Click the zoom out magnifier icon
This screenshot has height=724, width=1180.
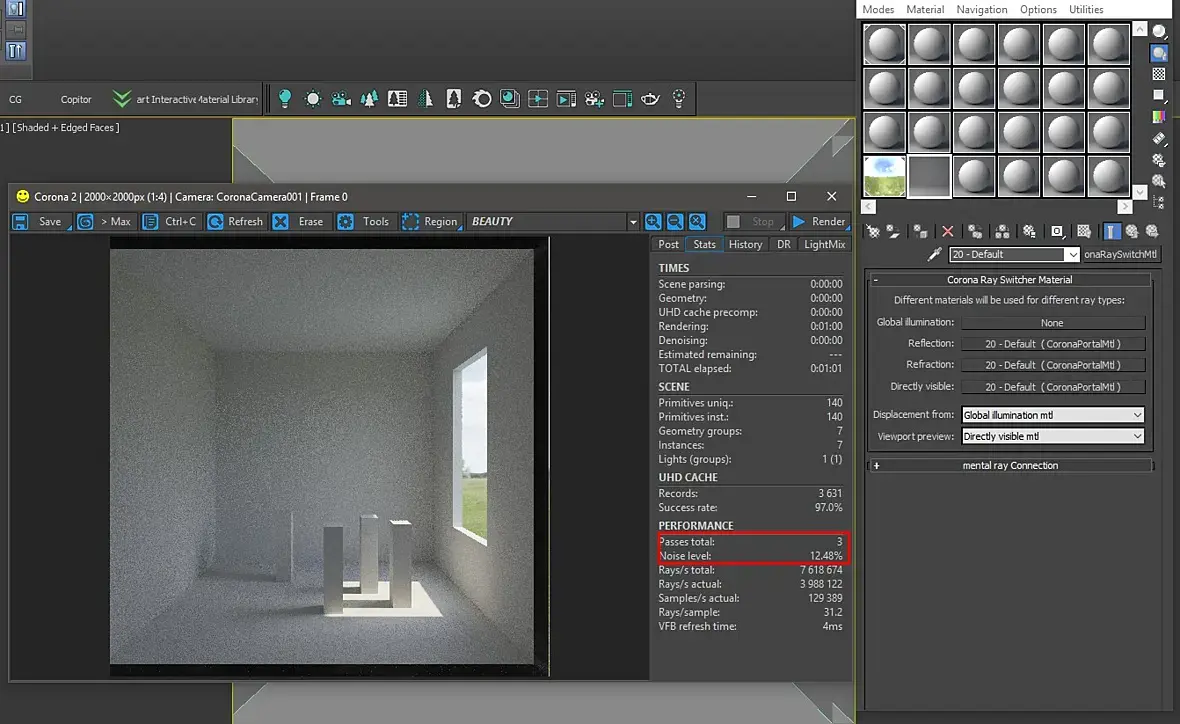coord(675,221)
